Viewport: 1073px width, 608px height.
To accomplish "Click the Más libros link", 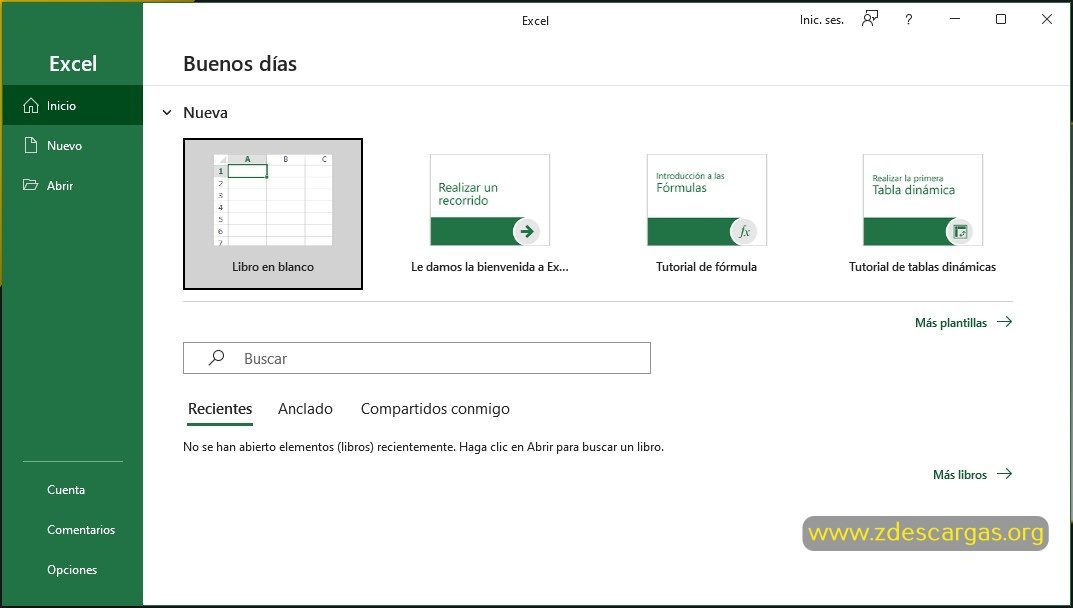I will pos(959,474).
